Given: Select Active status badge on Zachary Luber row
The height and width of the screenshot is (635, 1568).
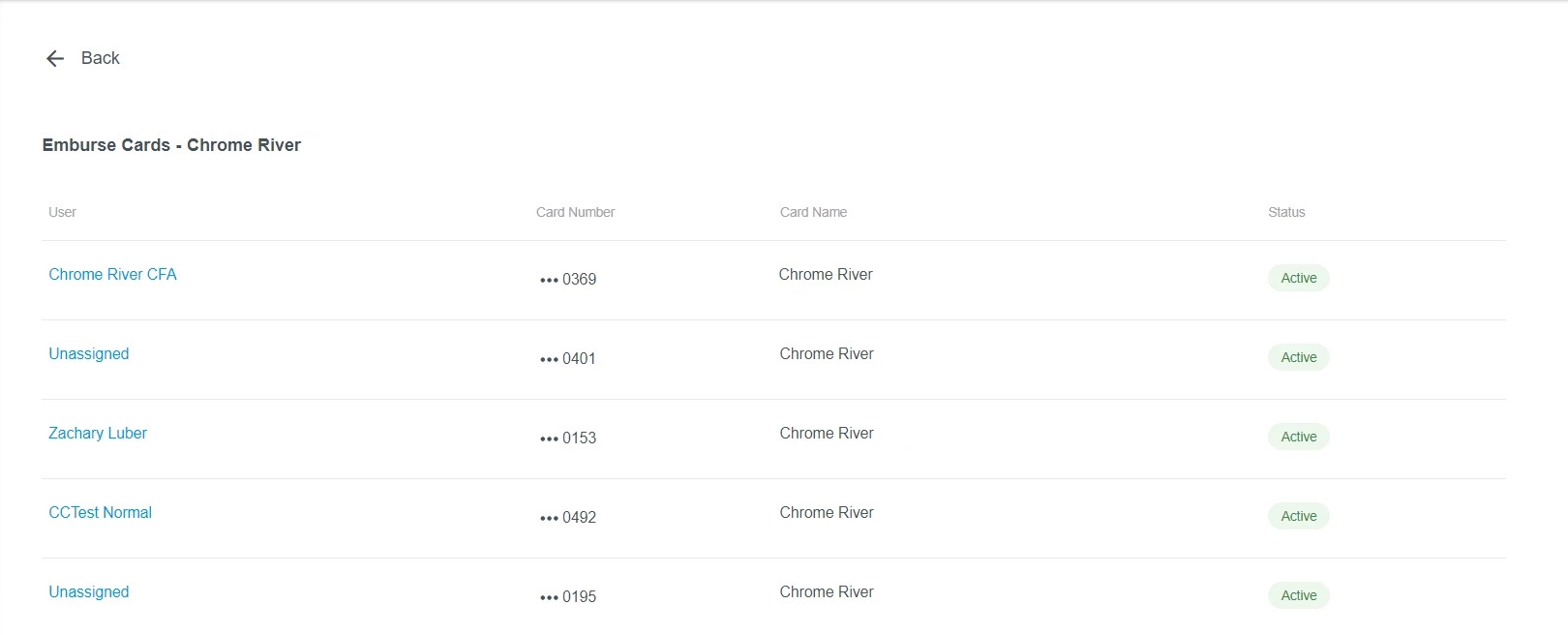Looking at the screenshot, I should [x=1298, y=438].
